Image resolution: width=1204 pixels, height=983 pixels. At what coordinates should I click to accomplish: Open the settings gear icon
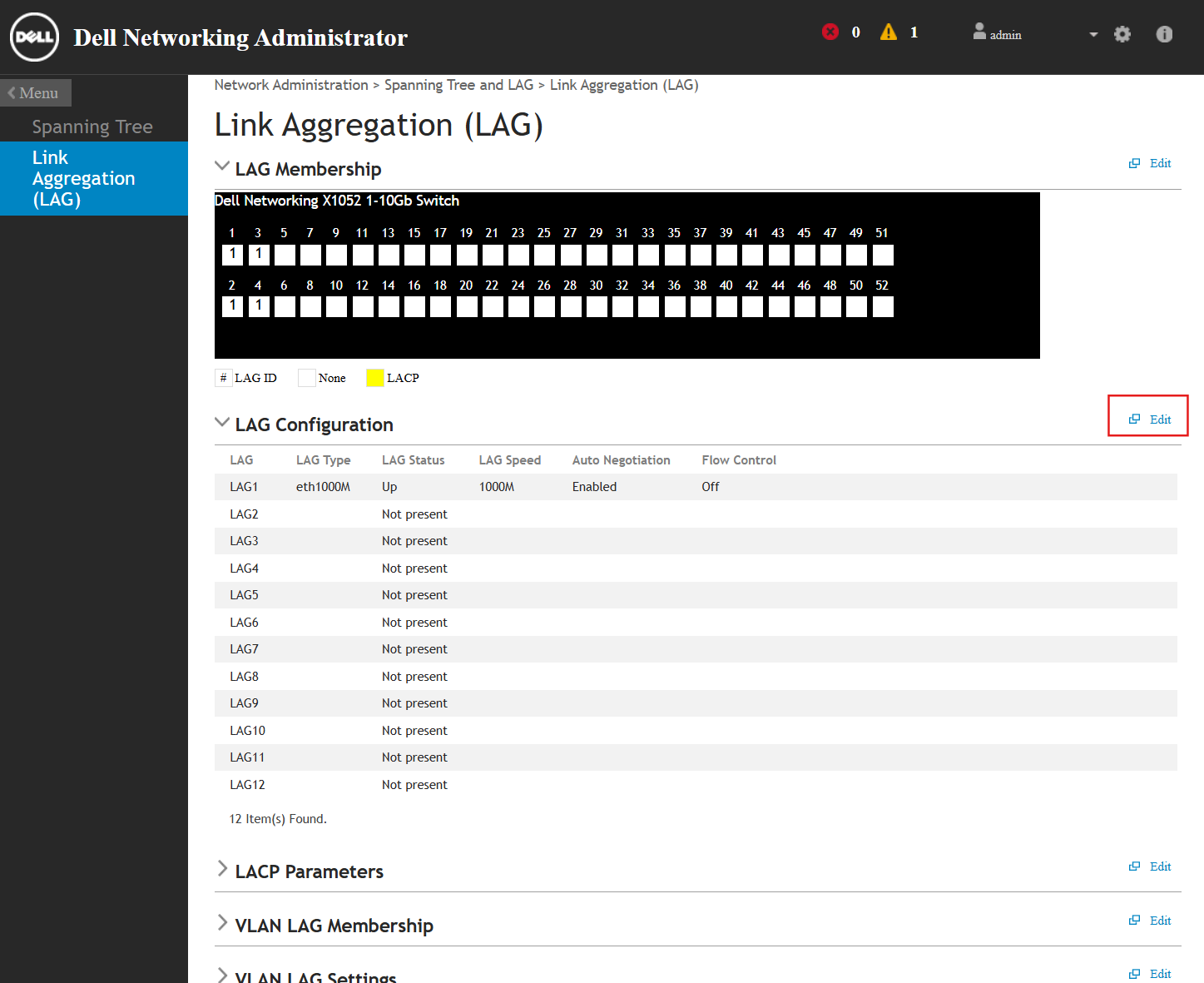(1122, 34)
